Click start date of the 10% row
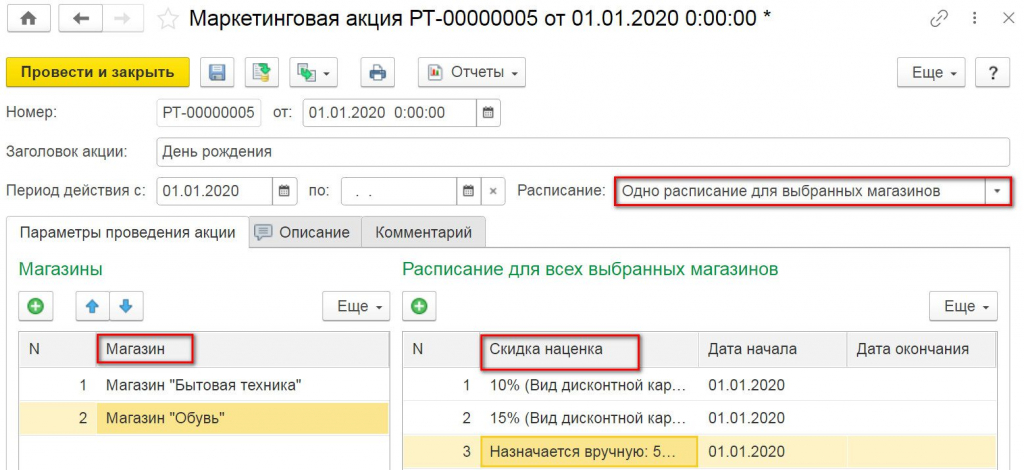This screenshot has width=1024, height=470. click(x=773, y=385)
